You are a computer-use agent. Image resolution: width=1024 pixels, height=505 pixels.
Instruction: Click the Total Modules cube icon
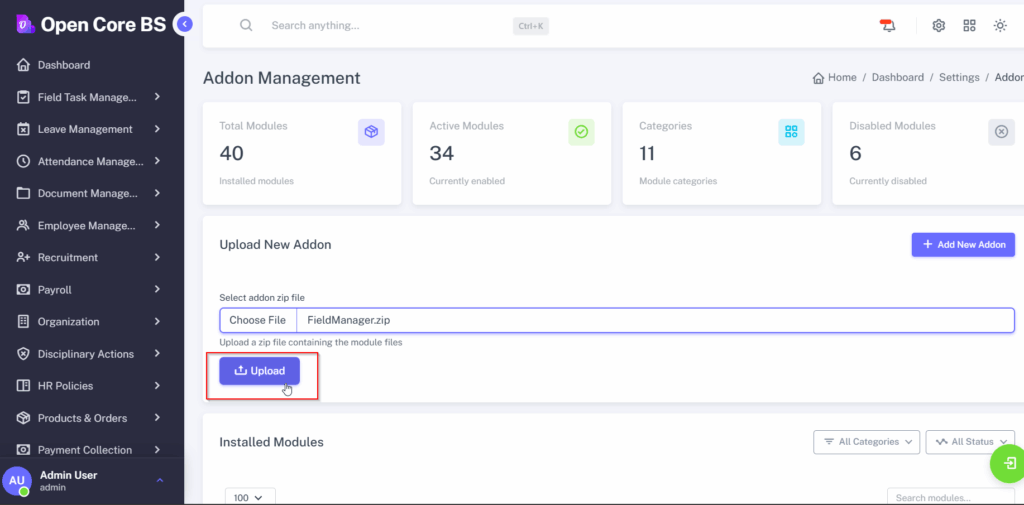pyautogui.click(x=371, y=132)
